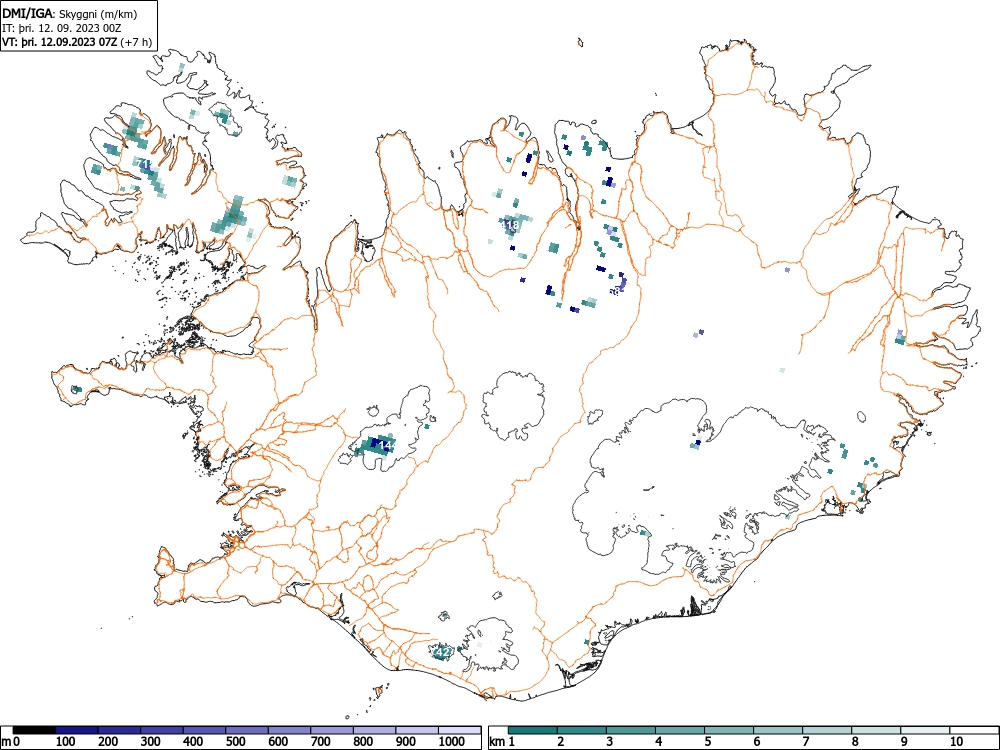The image size is (1000, 750).
Task: Select the 900 m legend color swatch
Action: point(417,730)
